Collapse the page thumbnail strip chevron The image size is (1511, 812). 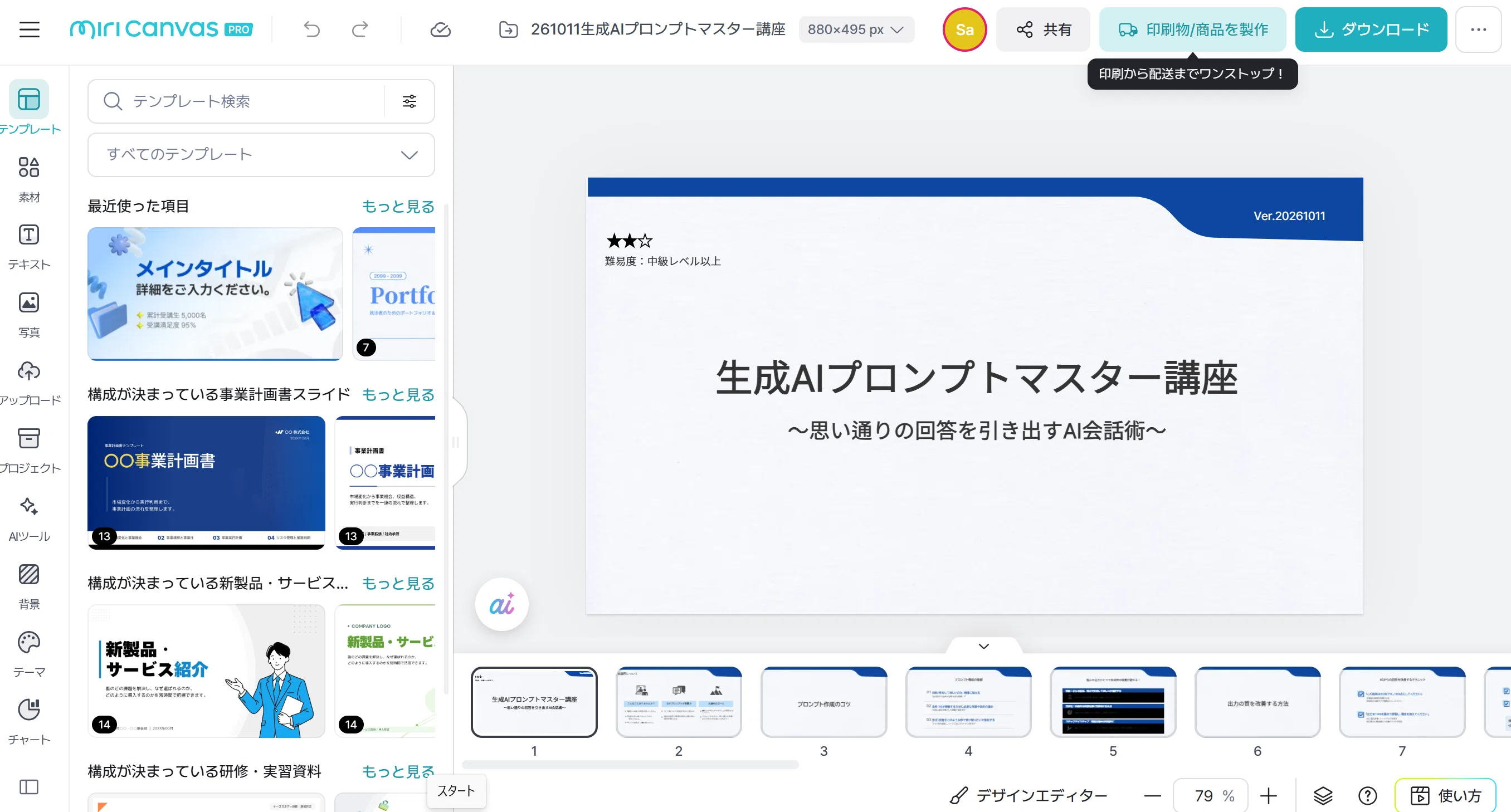click(984, 646)
